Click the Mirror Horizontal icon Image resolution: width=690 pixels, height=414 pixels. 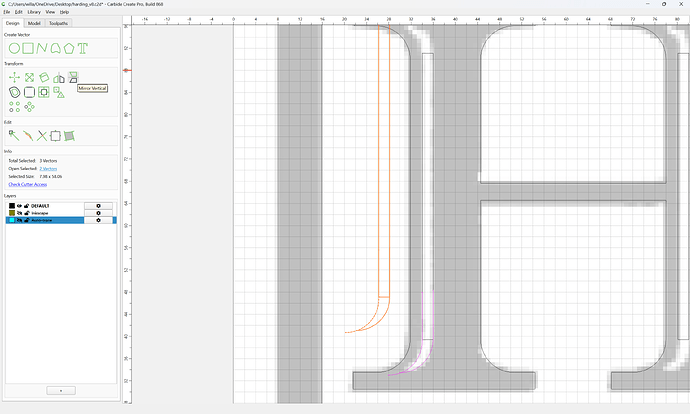(59, 78)
